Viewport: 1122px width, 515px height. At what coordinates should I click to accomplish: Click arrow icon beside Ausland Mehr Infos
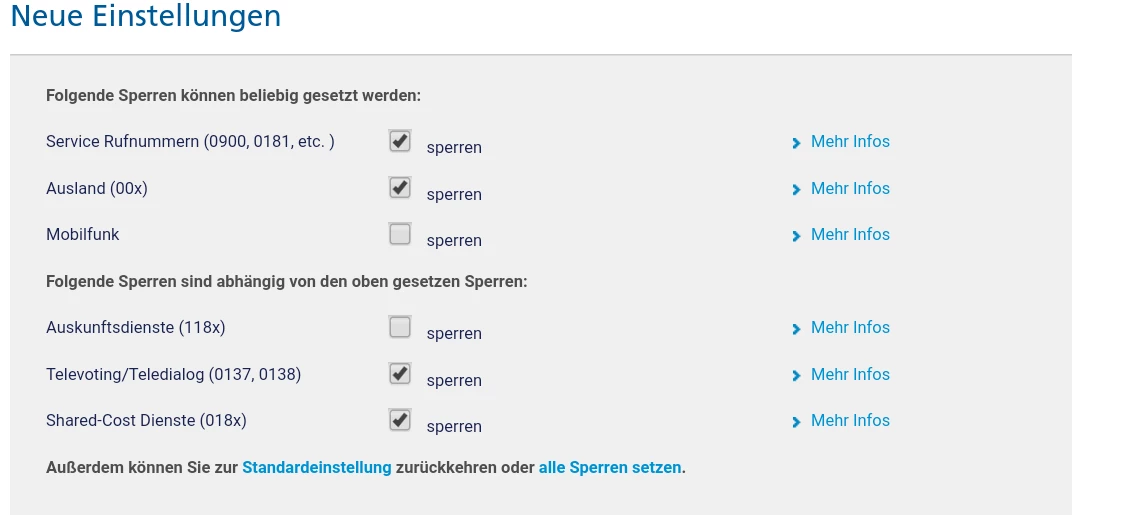(x=796, y=189)
